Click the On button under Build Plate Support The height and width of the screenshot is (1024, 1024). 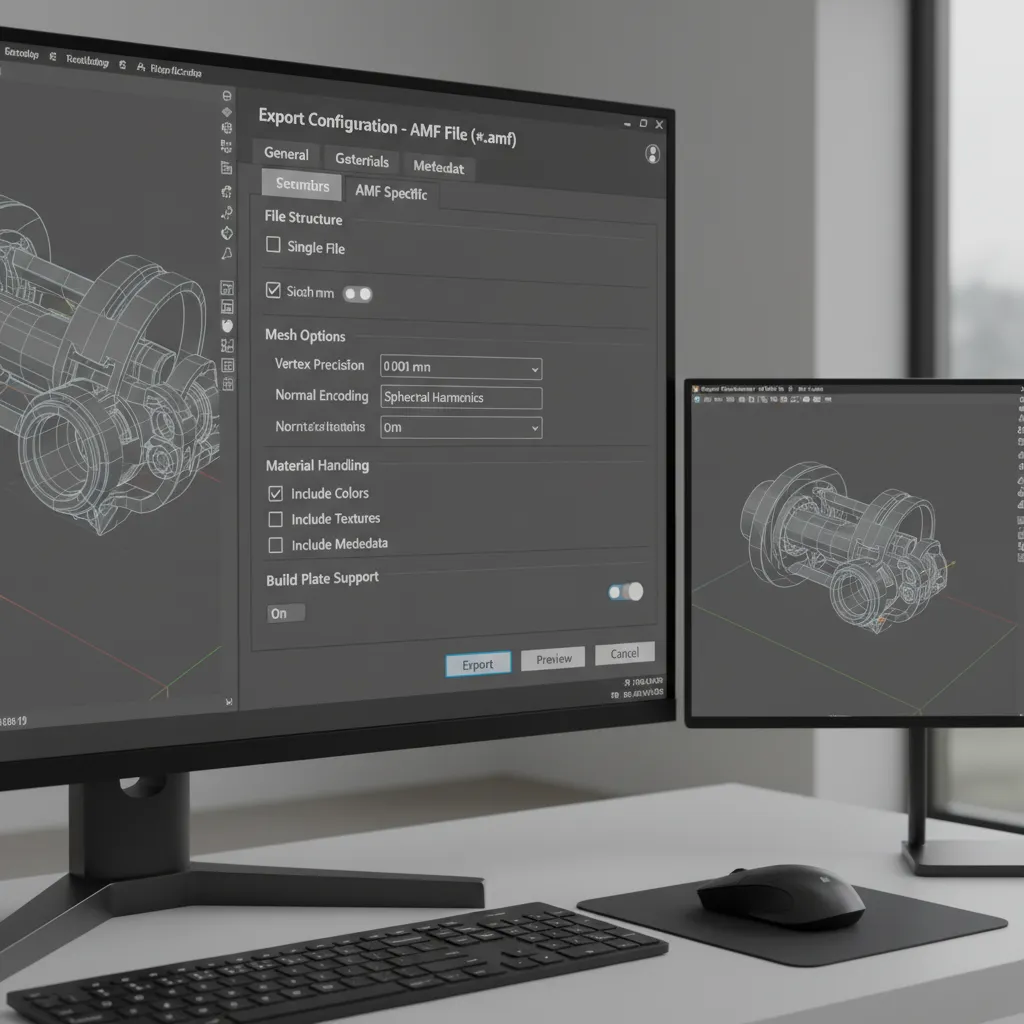click(286, 613)
